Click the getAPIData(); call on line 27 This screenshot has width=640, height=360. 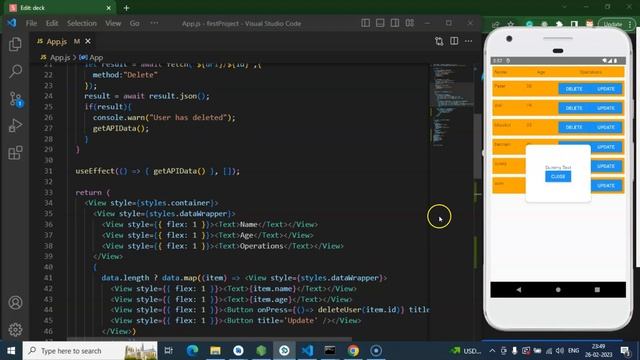tap(121, 128)
